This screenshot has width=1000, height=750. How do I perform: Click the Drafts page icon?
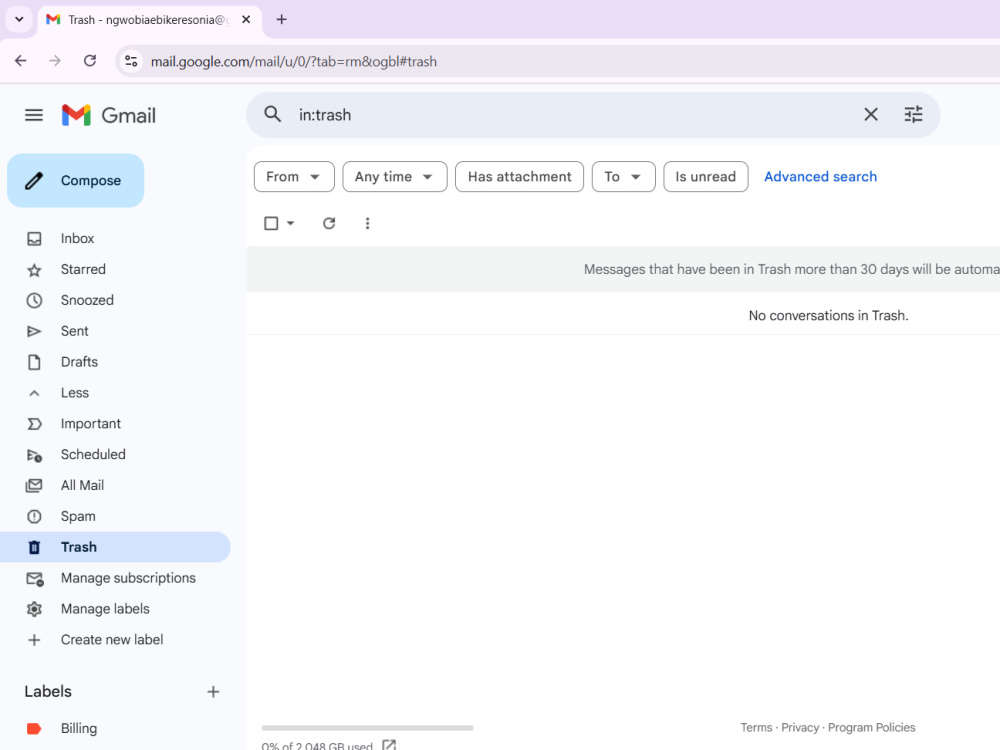[x=34, y=362]
